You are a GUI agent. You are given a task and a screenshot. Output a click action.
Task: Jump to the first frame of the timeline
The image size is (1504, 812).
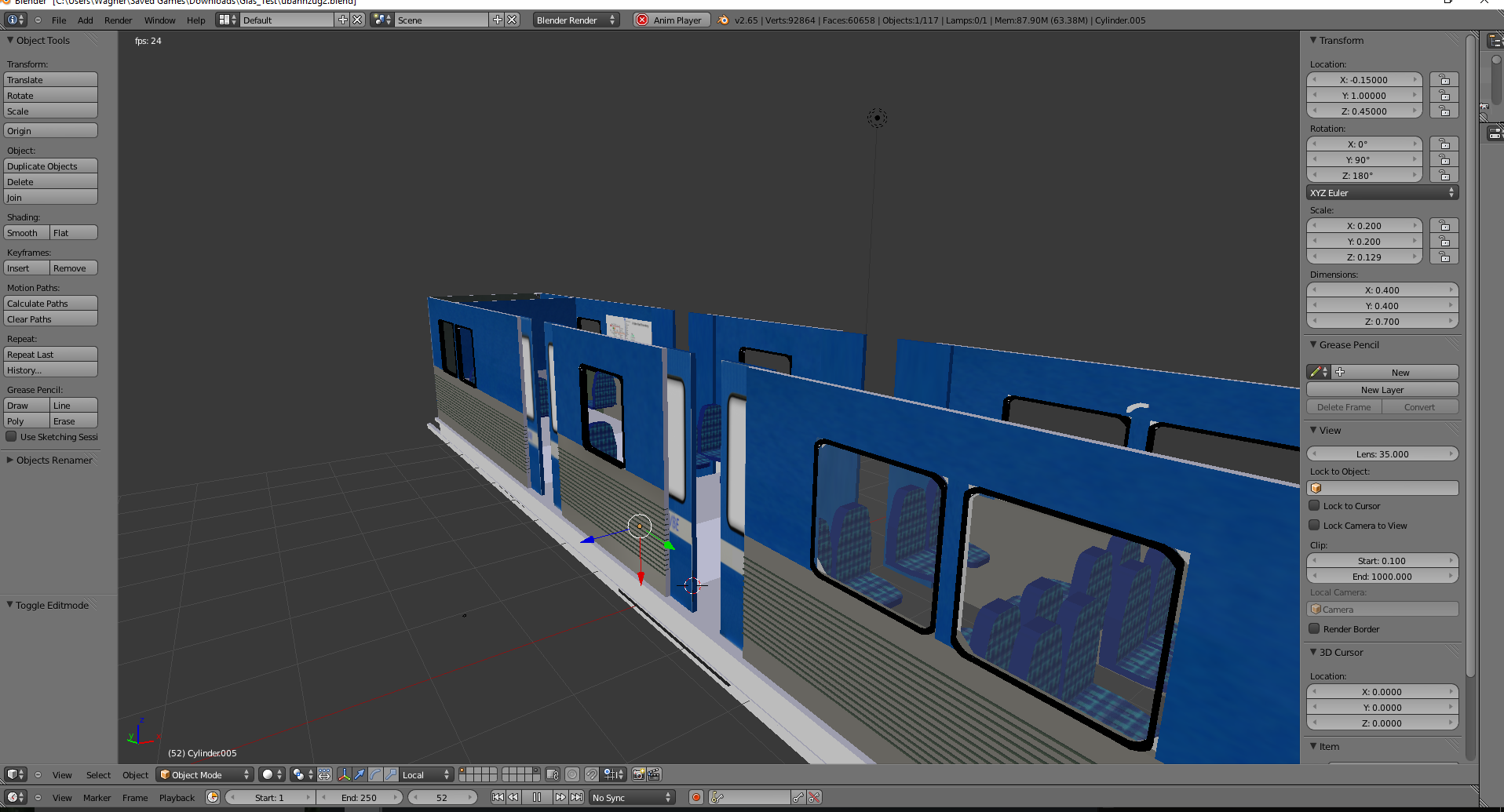click(498, 797)
